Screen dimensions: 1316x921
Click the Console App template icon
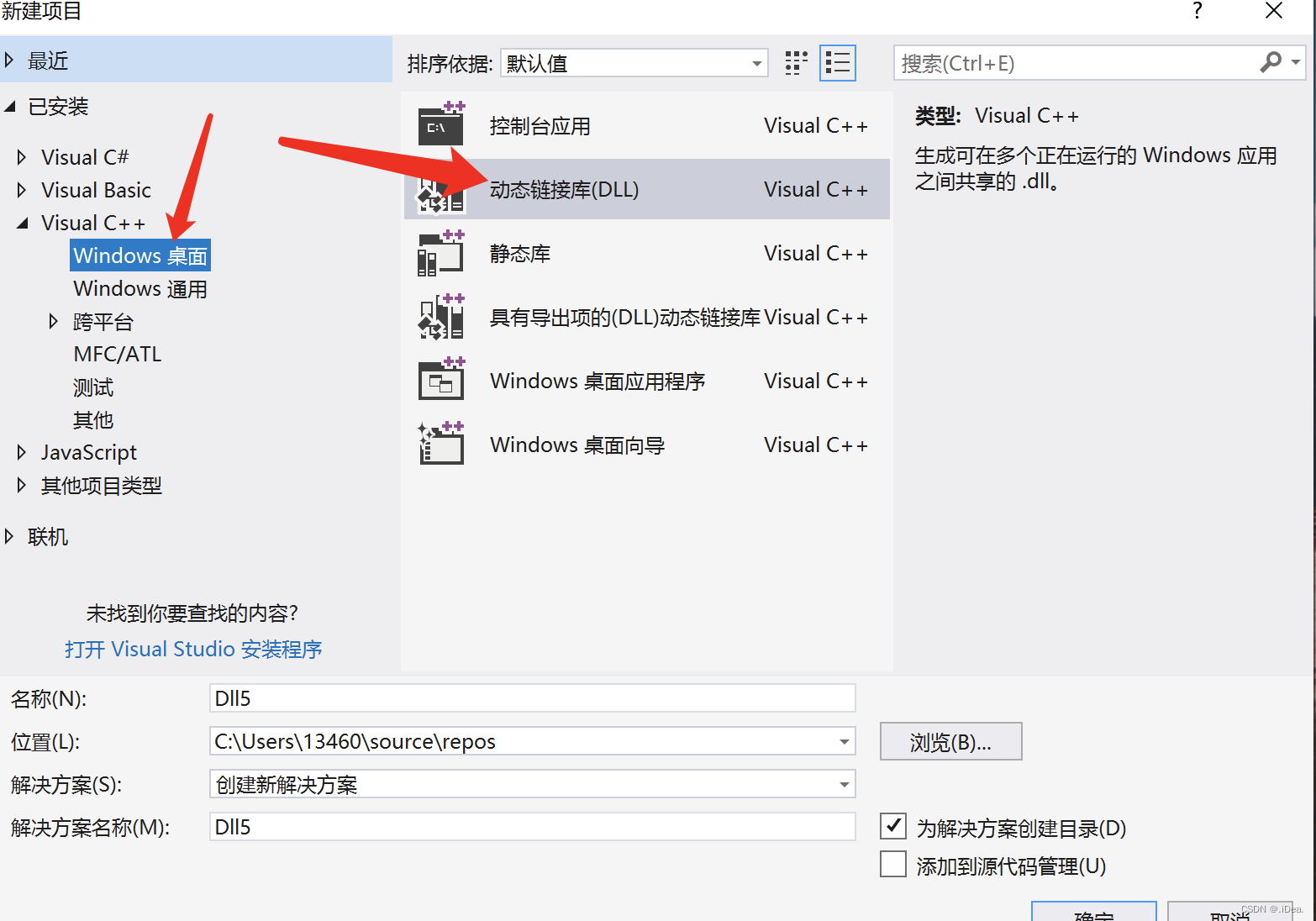(441, 124)
